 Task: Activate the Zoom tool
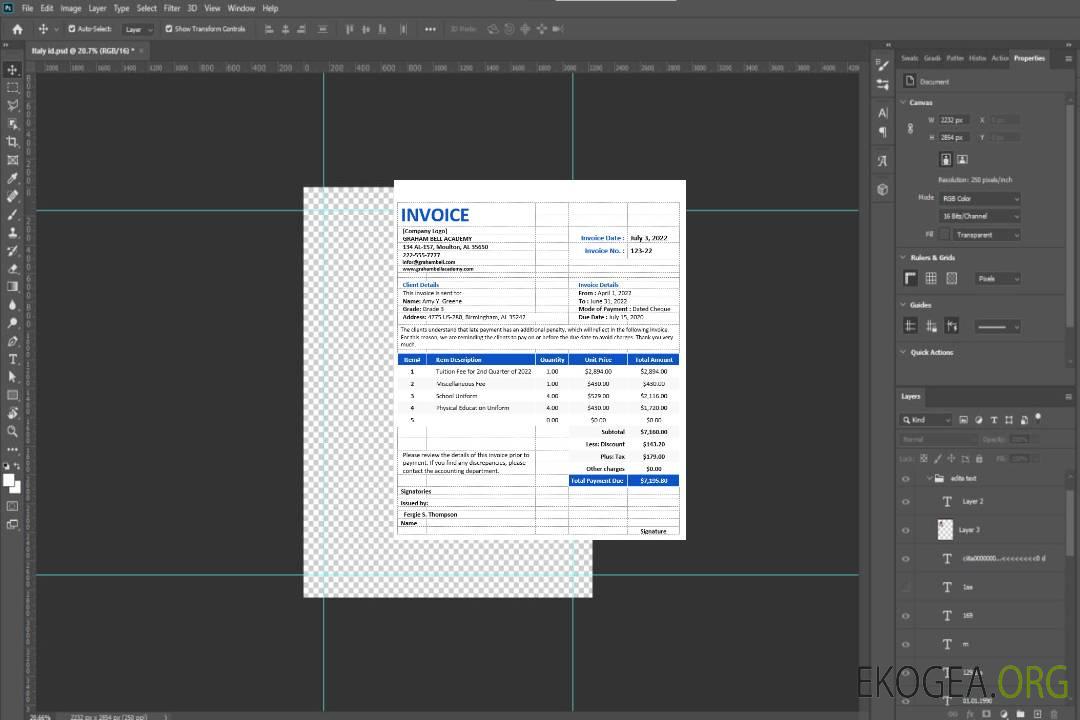13,431
